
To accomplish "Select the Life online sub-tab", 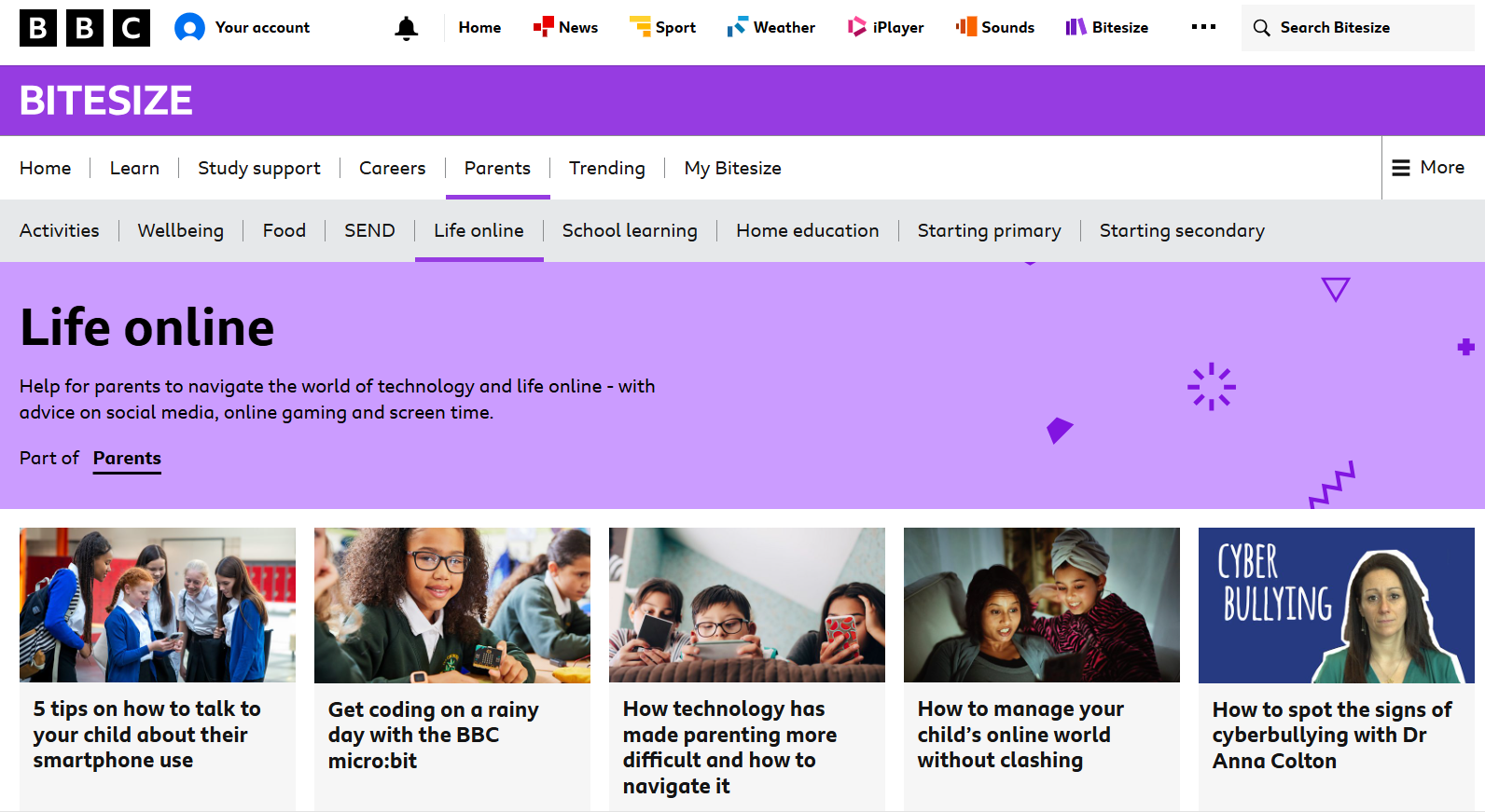I will (479, 230).
